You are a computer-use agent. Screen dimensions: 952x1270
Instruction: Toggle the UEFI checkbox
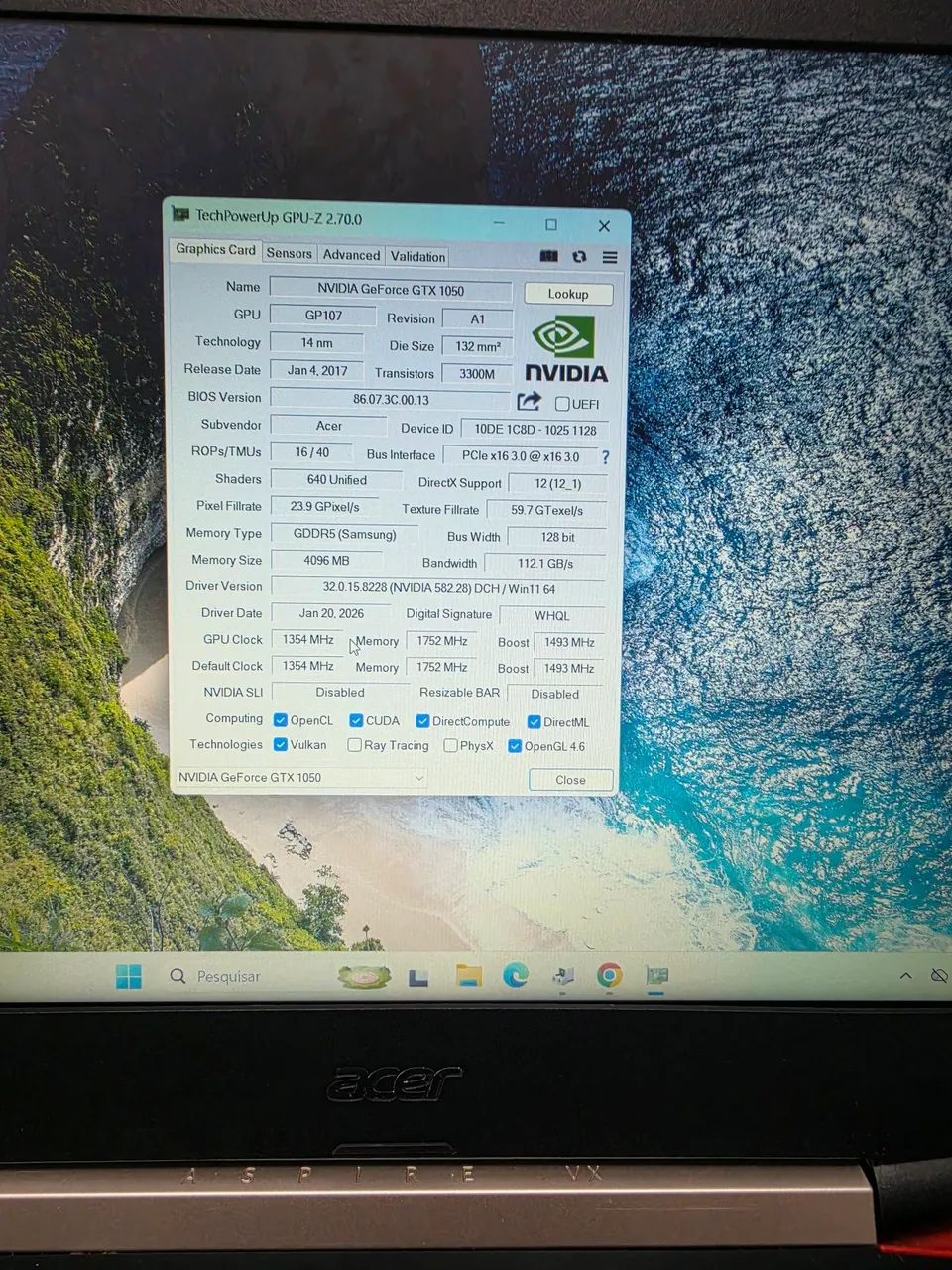click(x=562, y=404)
